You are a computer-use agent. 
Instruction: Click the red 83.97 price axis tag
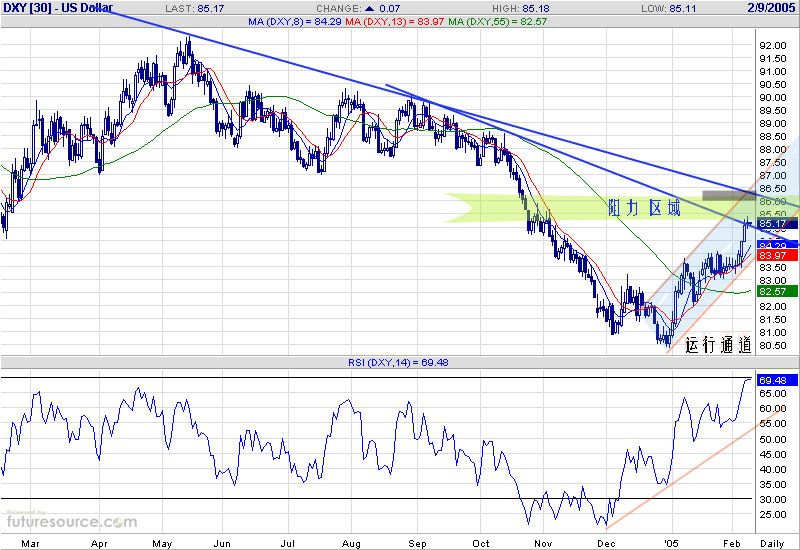point(772,256)
